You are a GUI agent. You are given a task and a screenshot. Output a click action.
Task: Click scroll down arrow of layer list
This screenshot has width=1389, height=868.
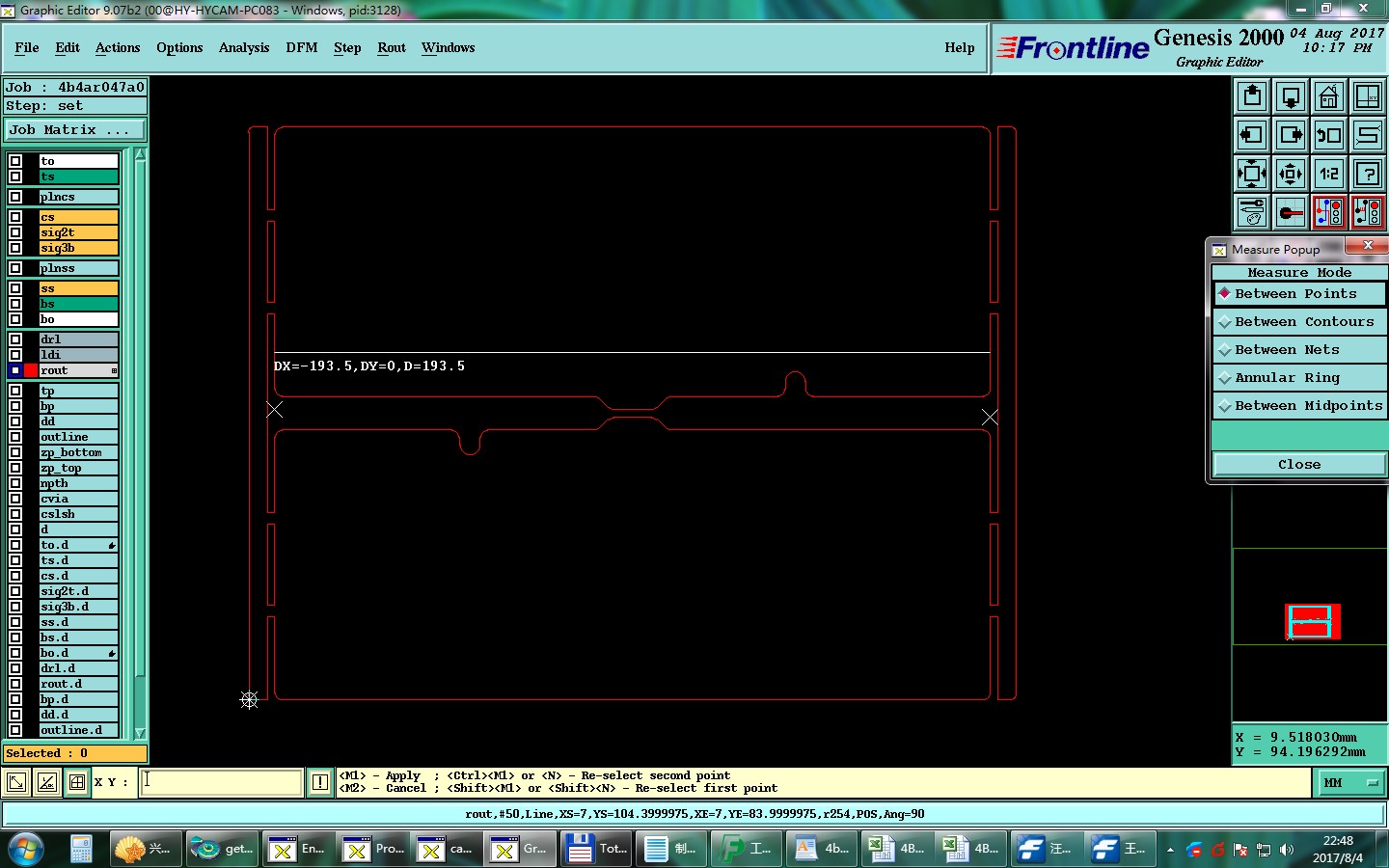click(x=140, y=733)
